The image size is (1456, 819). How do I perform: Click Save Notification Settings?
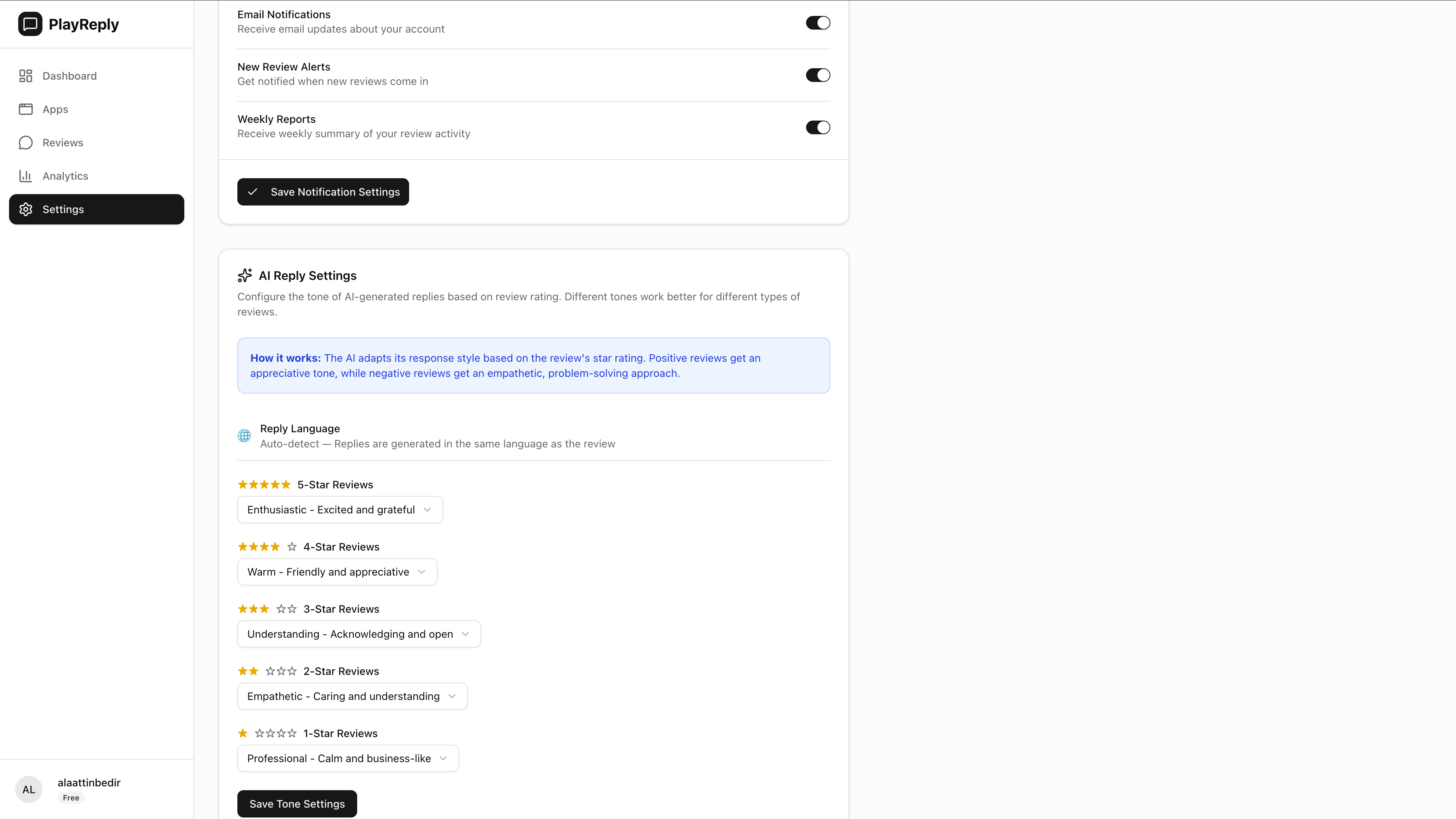point(323,191)
